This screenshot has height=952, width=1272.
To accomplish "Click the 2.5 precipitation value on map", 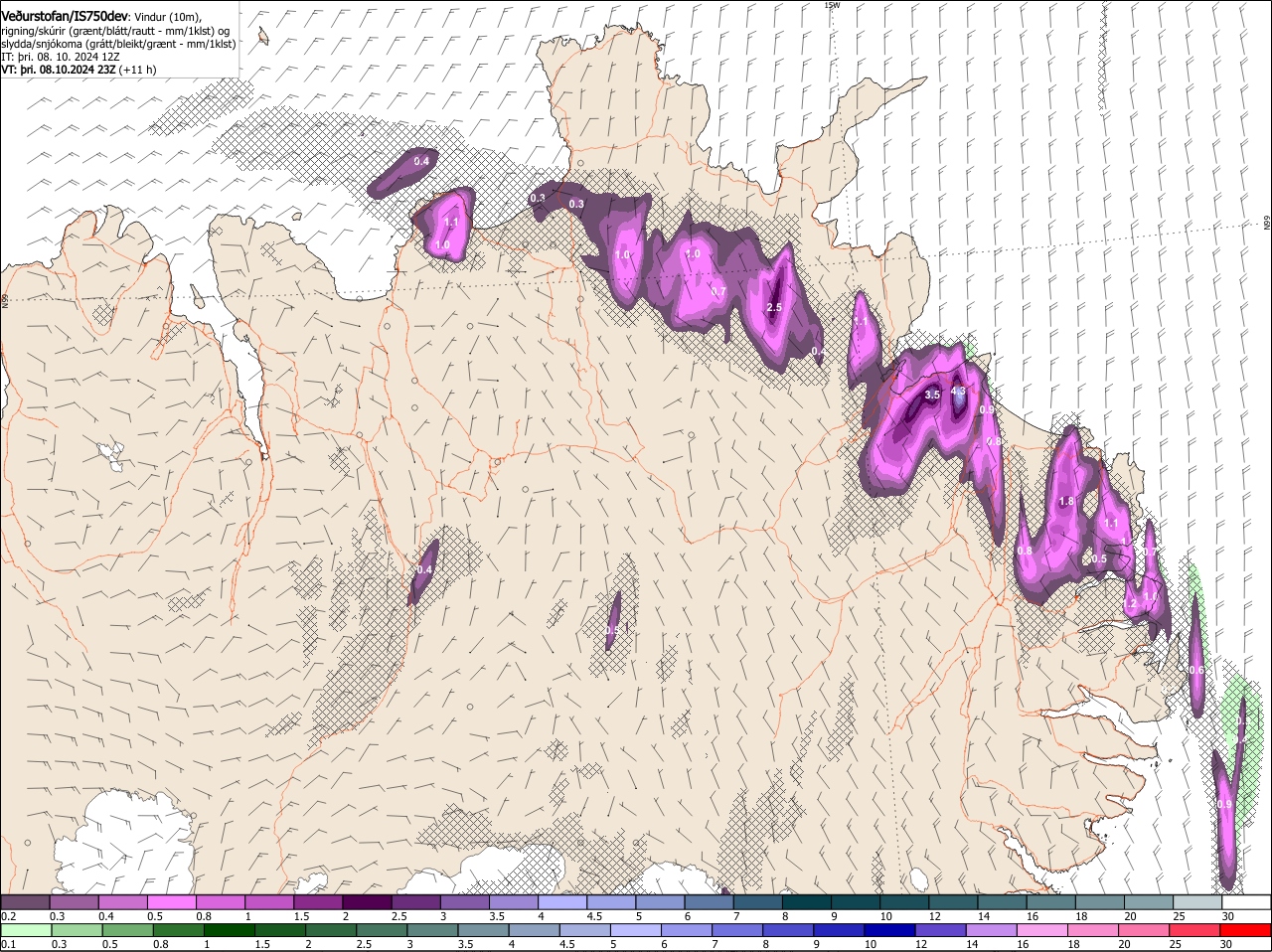I will 775,307.
